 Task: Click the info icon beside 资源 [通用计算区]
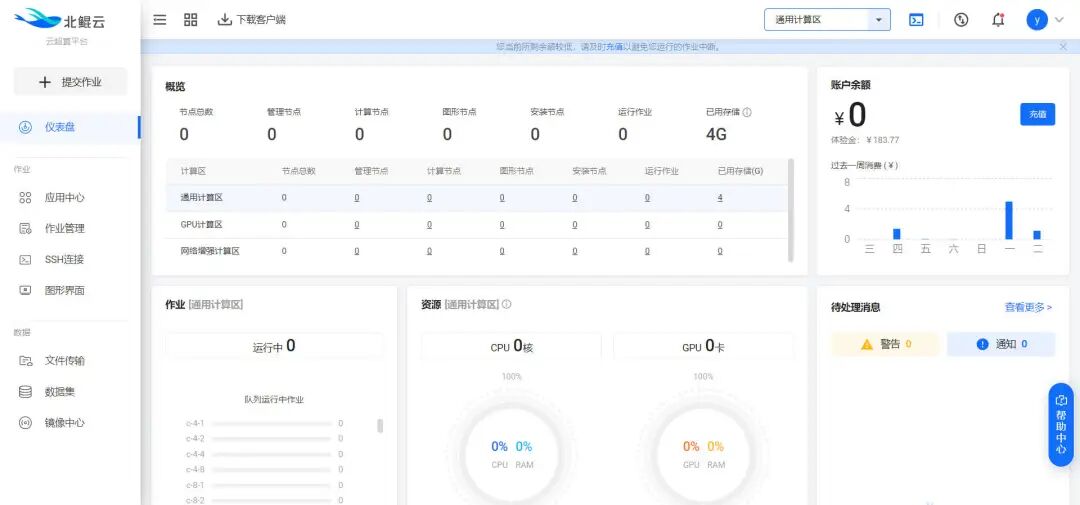click(x=506, y=304)
